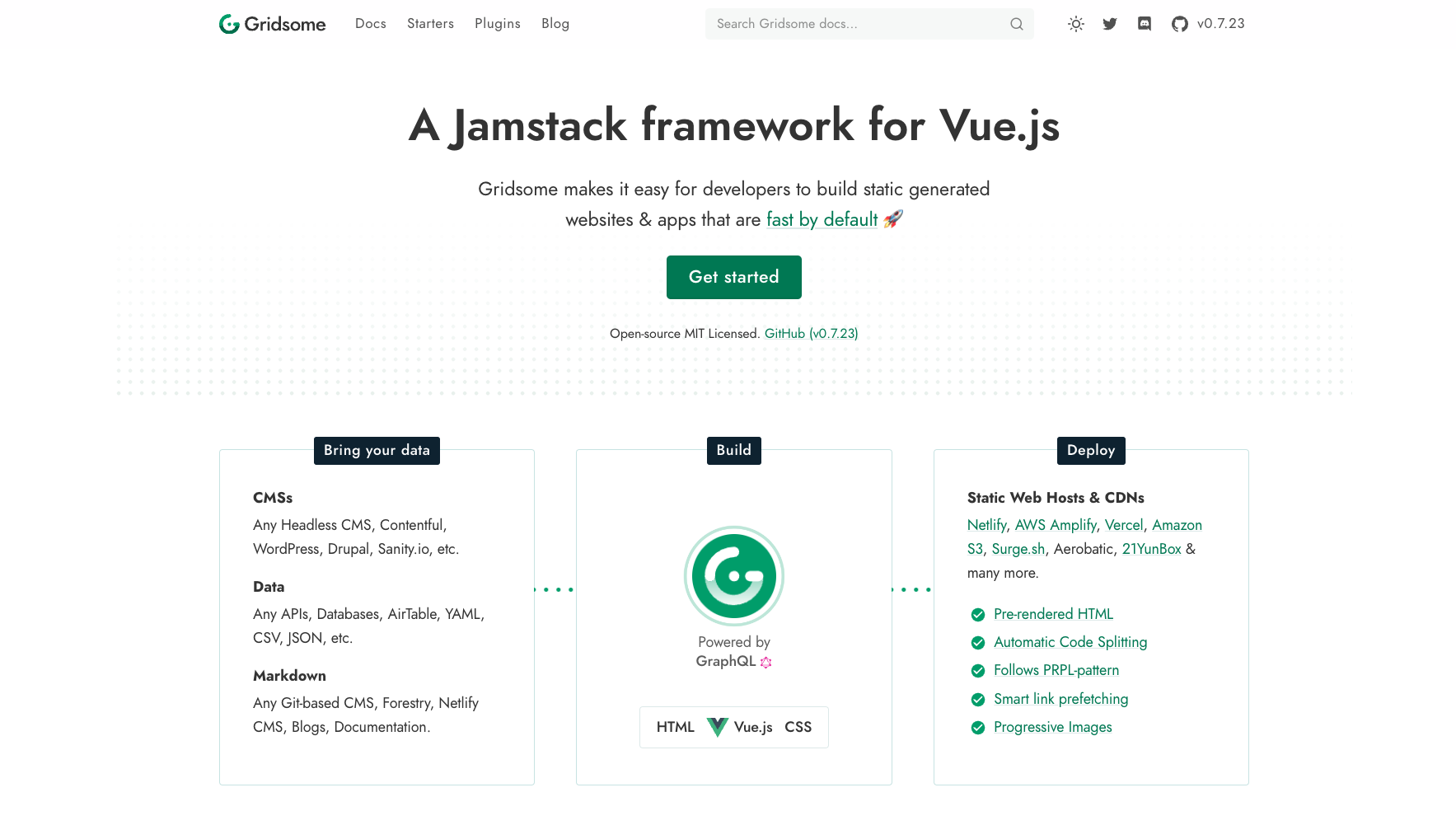The height and width of the screenshot is (825, 1456).
Task: Click check icon beside Follows PRPL-pattern
Action: 978,671
